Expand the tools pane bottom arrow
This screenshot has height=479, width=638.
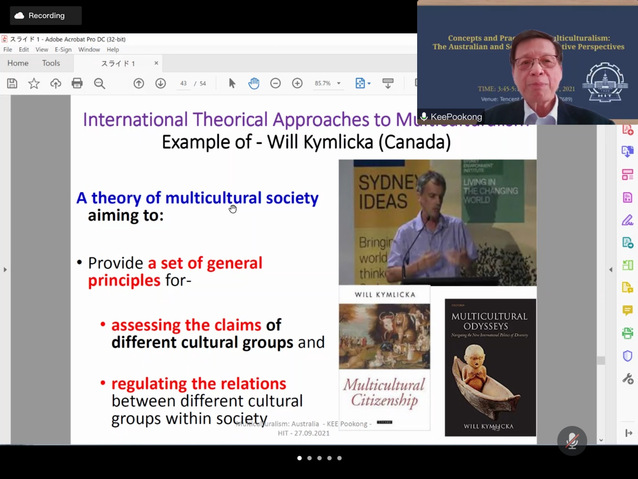[628, 433]
